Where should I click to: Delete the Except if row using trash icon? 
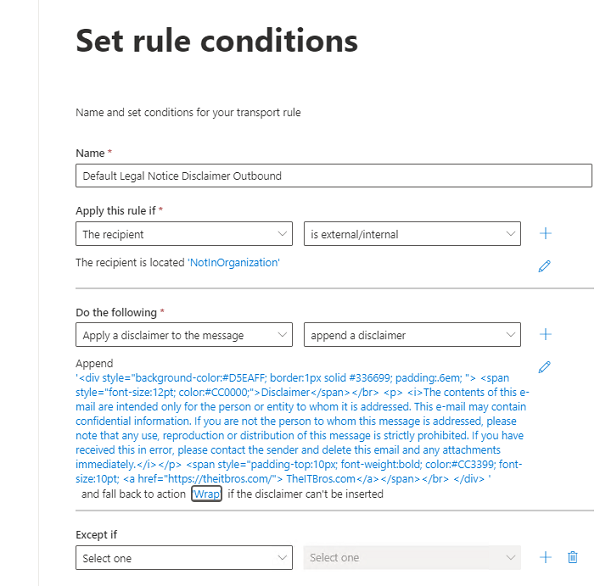[572, 557]
